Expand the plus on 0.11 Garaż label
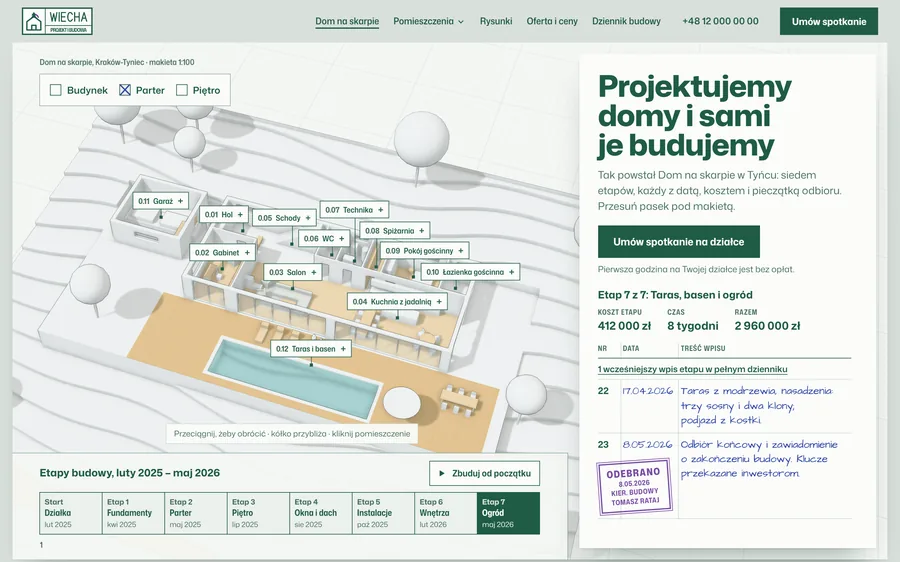The height and width of the screenshot is (562, 900). (x=180, y=201)
